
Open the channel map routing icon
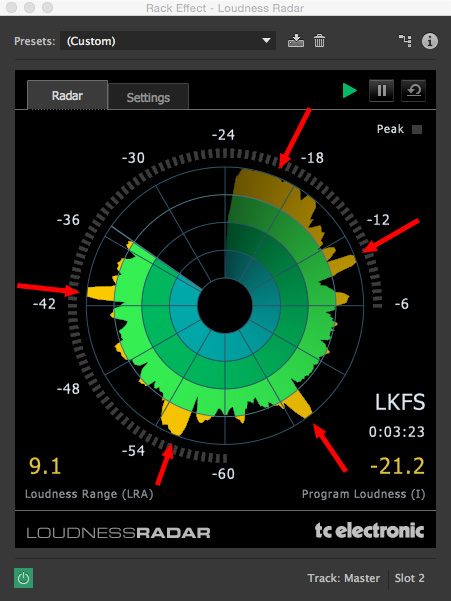click(405, 41)
